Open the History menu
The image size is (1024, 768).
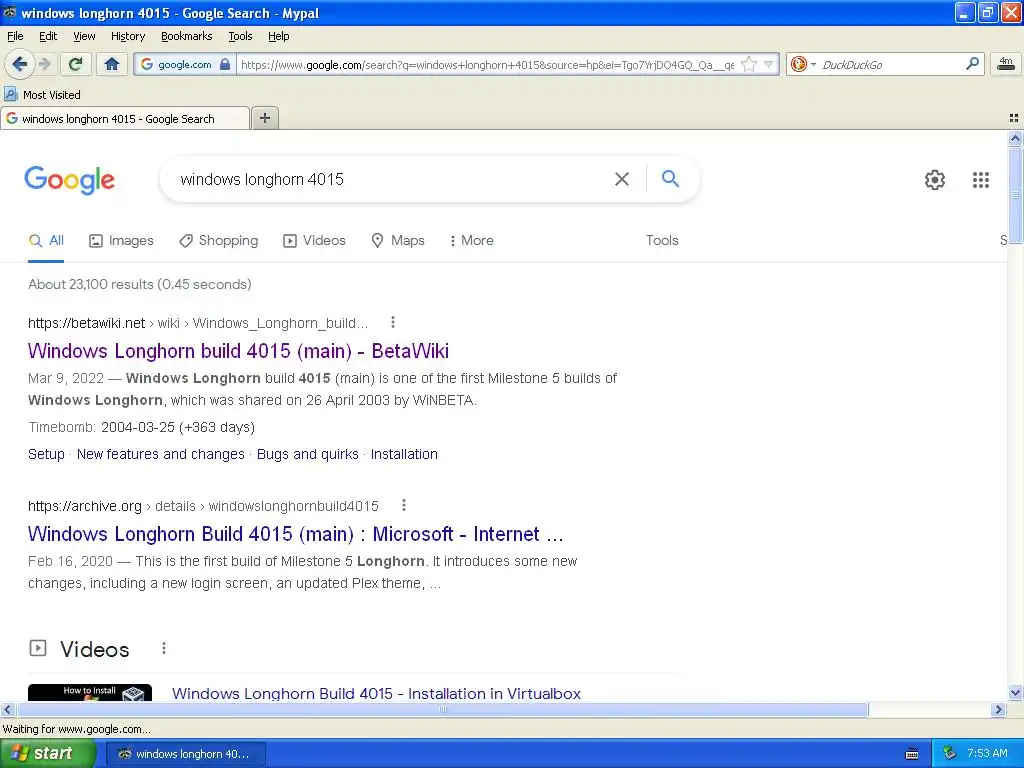127,36
